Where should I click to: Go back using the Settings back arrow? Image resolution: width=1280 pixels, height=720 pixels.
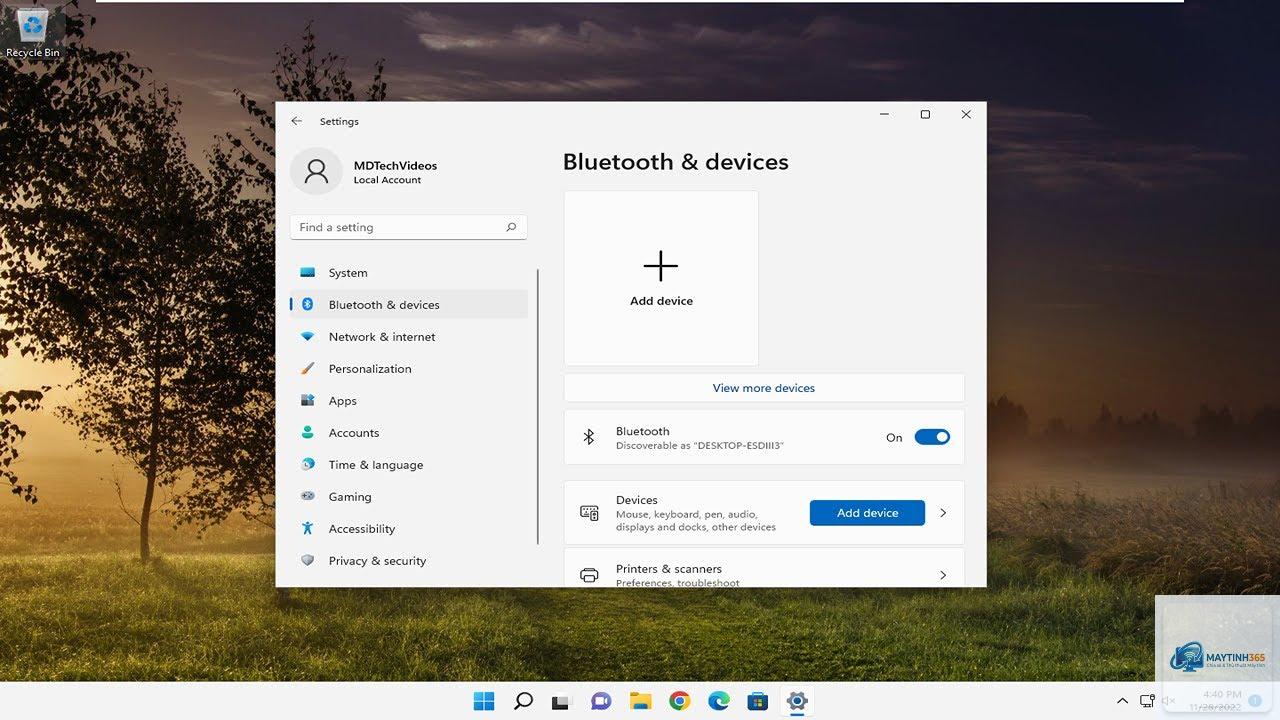click(x=297, y=121)
